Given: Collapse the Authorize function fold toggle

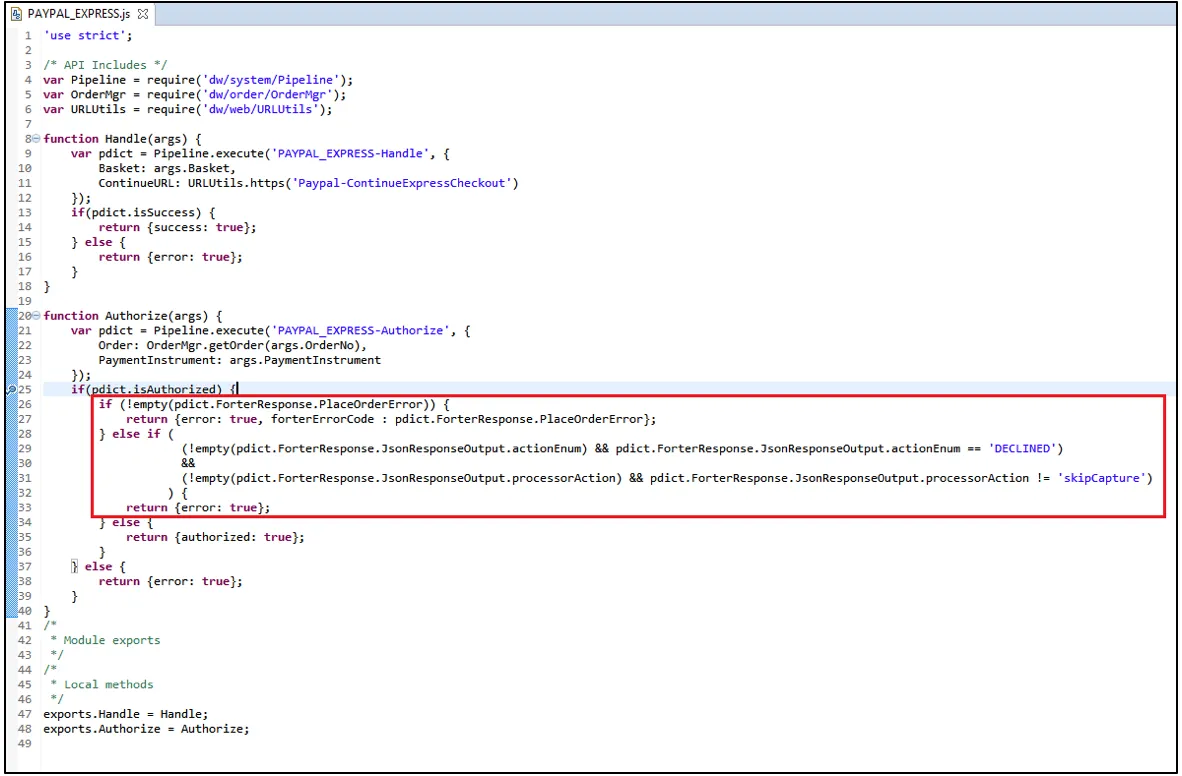Looking at the screenshot, I should pos(36,316).
